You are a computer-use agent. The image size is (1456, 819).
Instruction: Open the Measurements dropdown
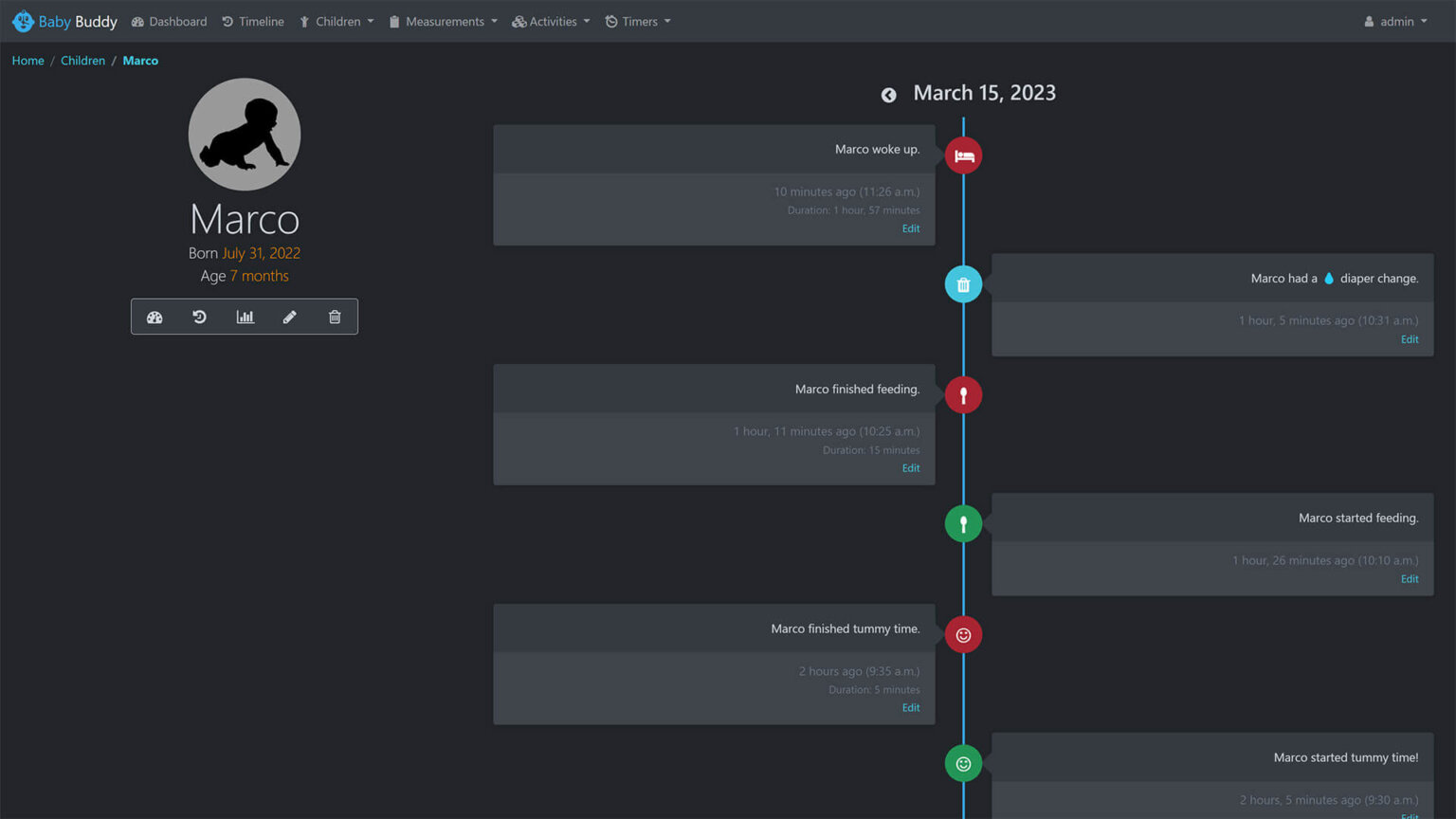[x=443, y=21]
